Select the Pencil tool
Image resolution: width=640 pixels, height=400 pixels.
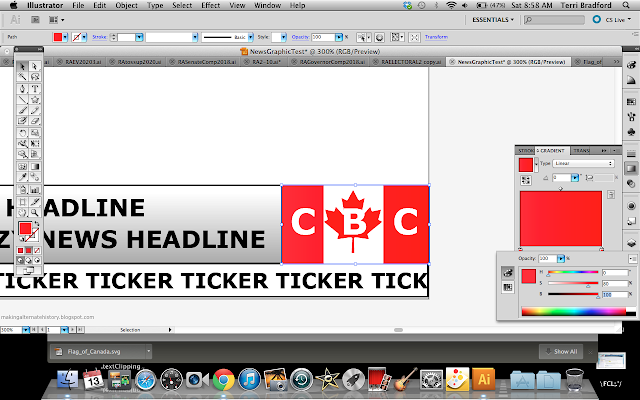coord(35,110)
